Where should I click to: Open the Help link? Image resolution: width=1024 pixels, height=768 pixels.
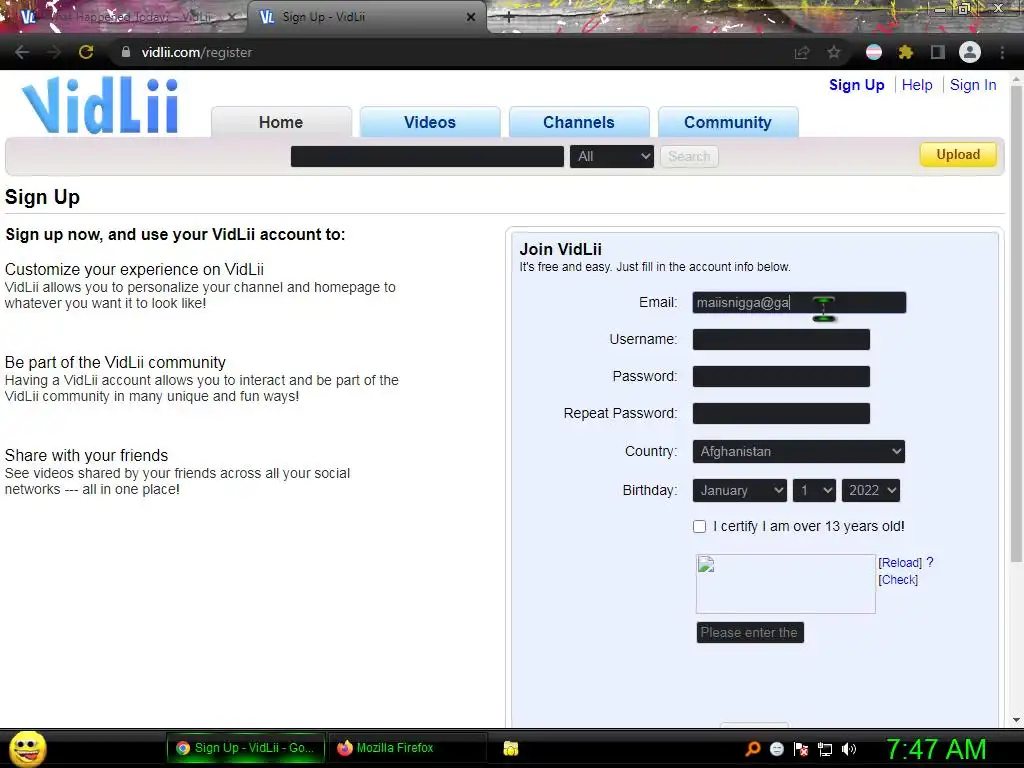tap(917, 85)
